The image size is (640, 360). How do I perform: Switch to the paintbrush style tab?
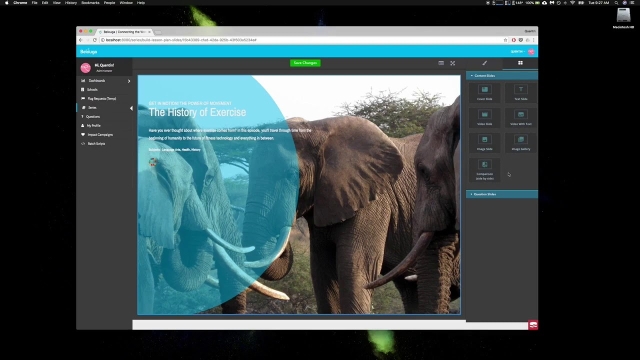click(484, 63)
